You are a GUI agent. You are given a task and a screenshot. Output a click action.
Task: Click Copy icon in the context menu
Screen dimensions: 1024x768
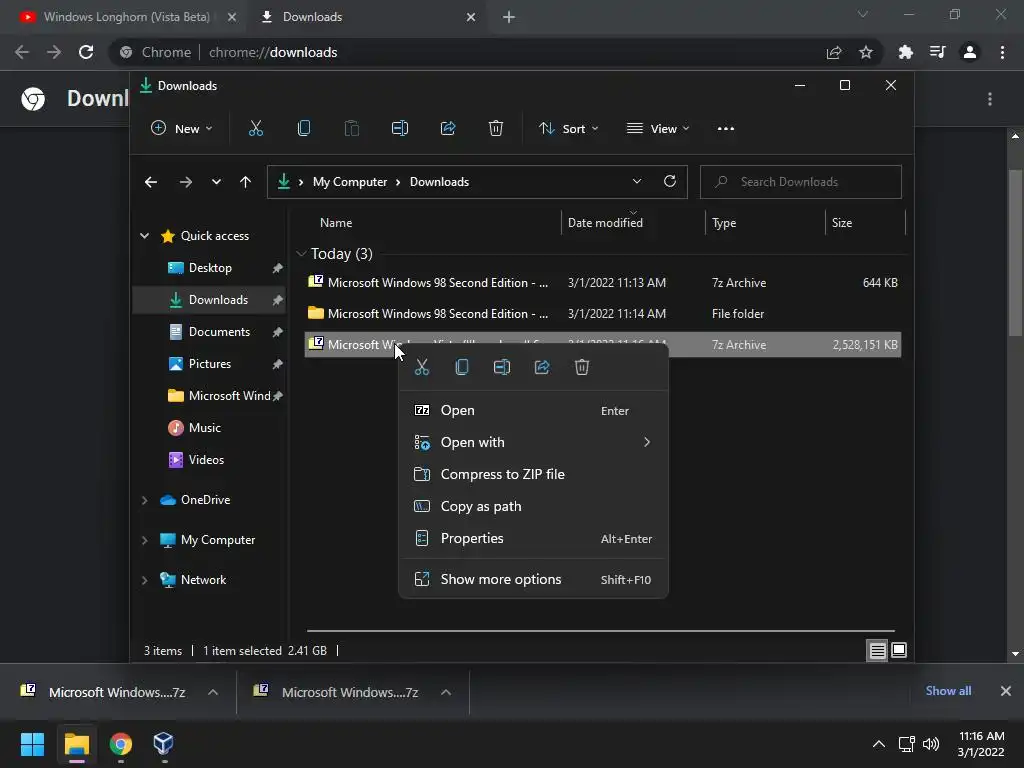(462, 367)
